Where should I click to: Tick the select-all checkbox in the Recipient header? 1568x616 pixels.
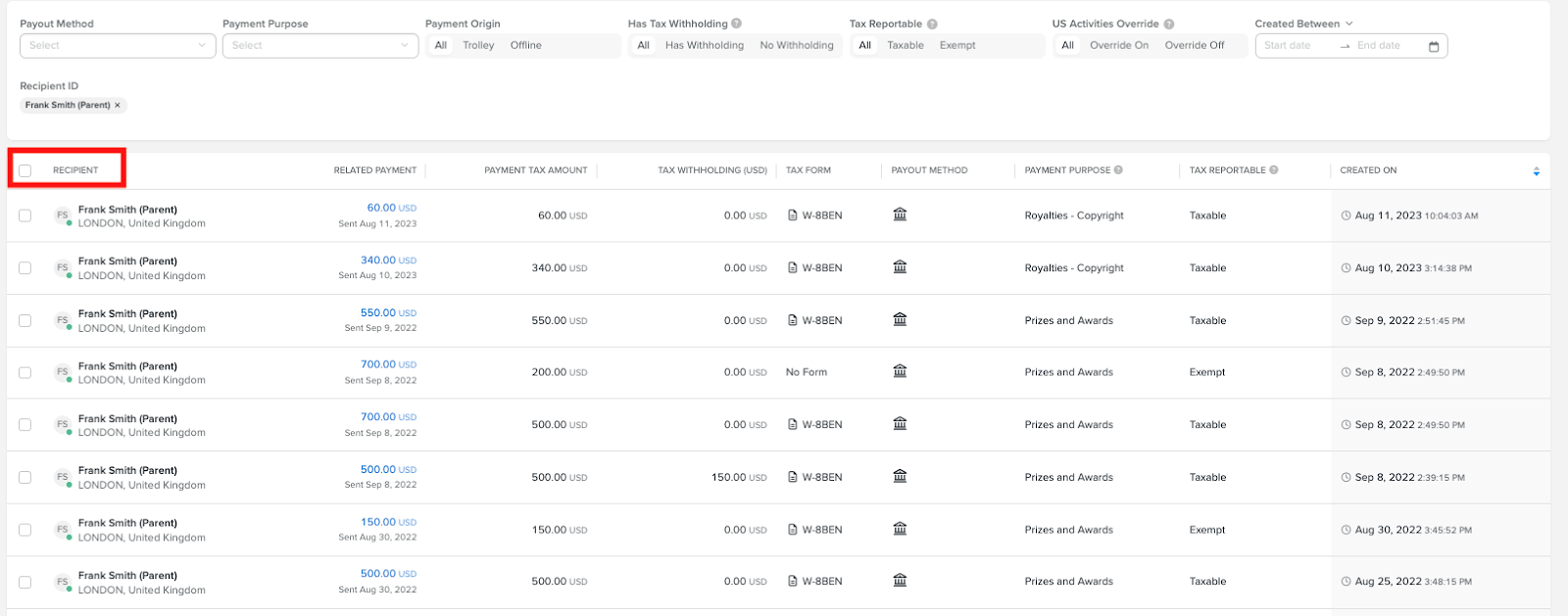(x=25, y=170)
